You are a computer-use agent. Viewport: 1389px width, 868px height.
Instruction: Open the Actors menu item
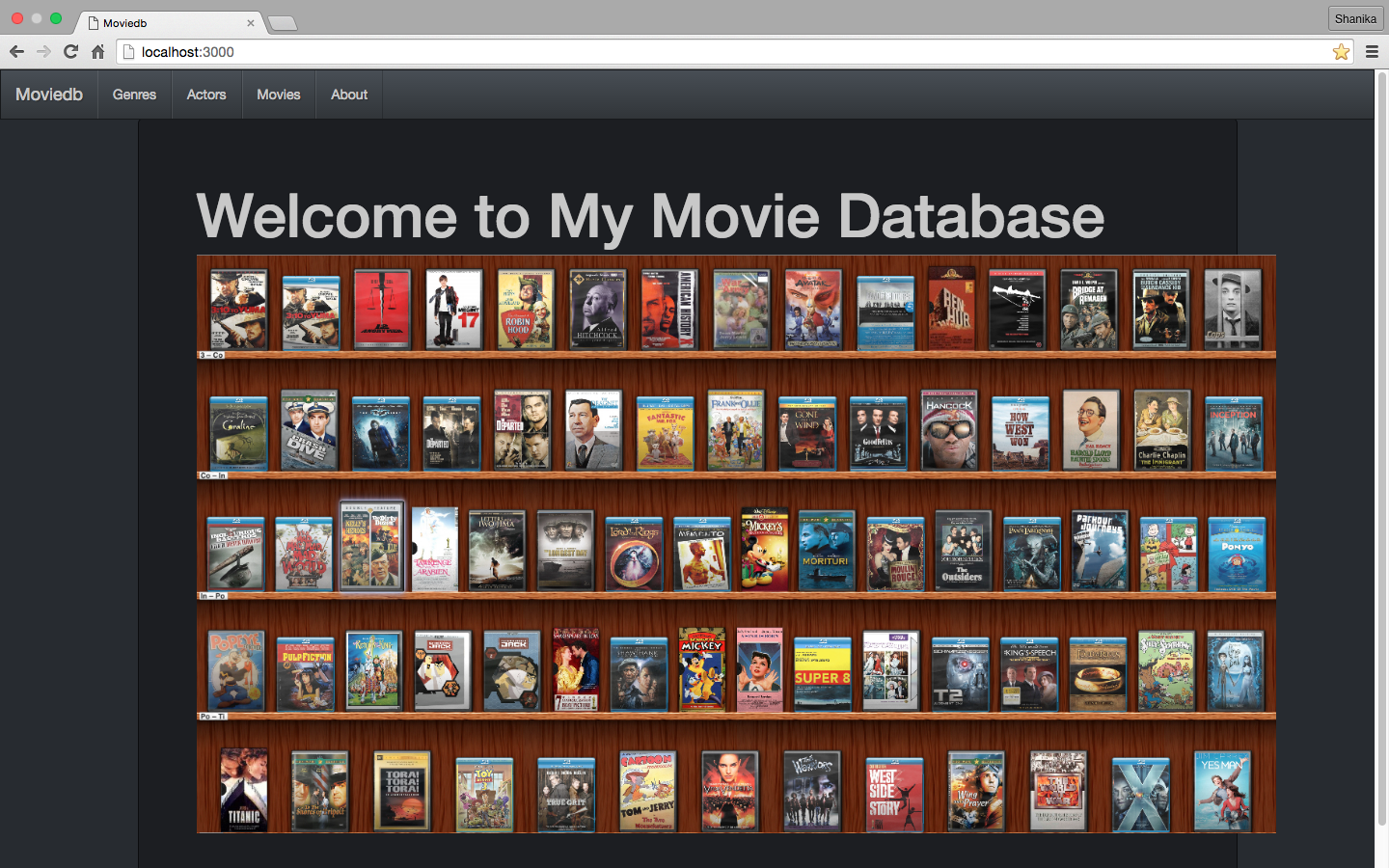coord(206,95)
